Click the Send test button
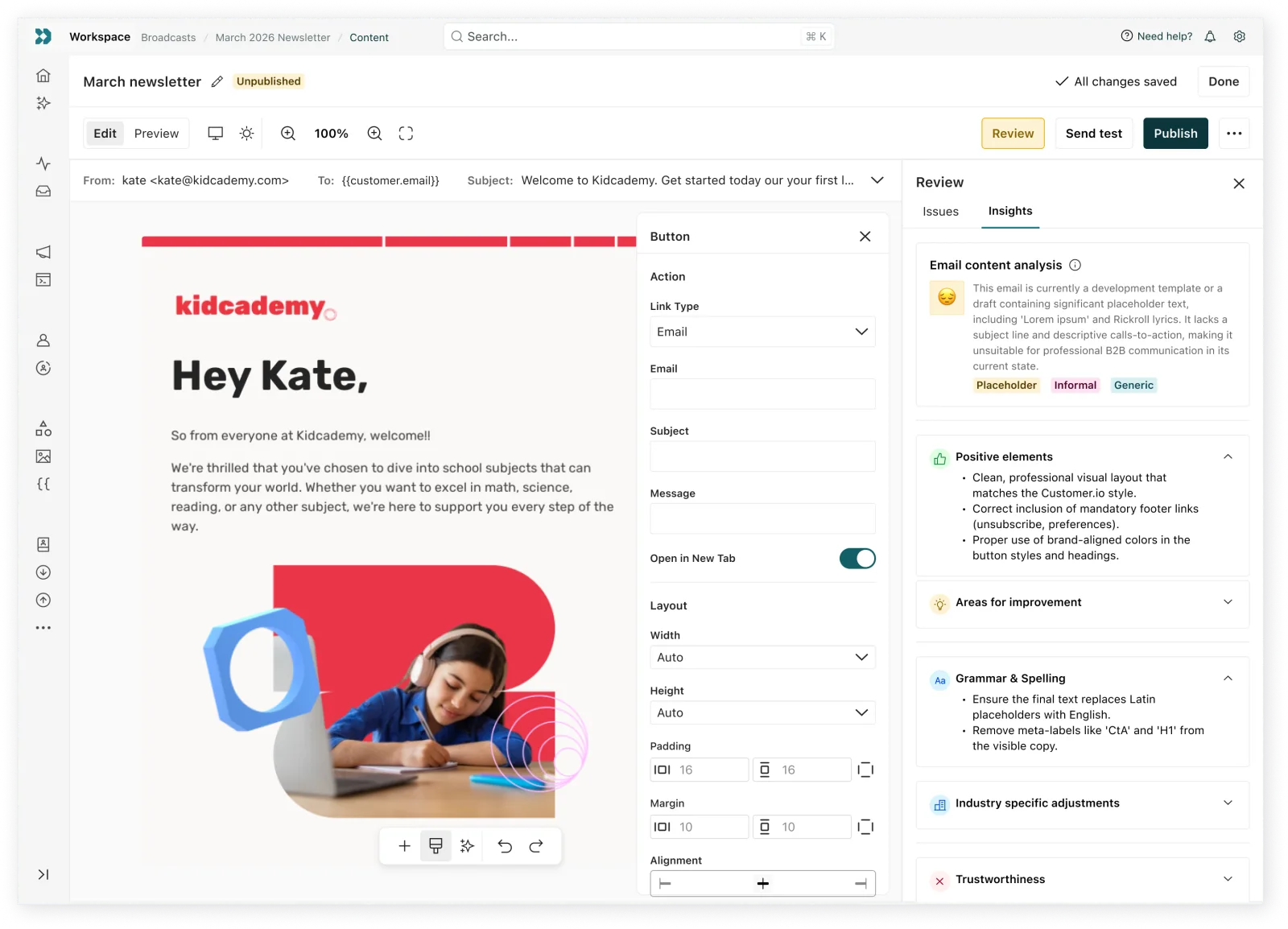This screenshot has height=929, width=1288. [1094, 134]
